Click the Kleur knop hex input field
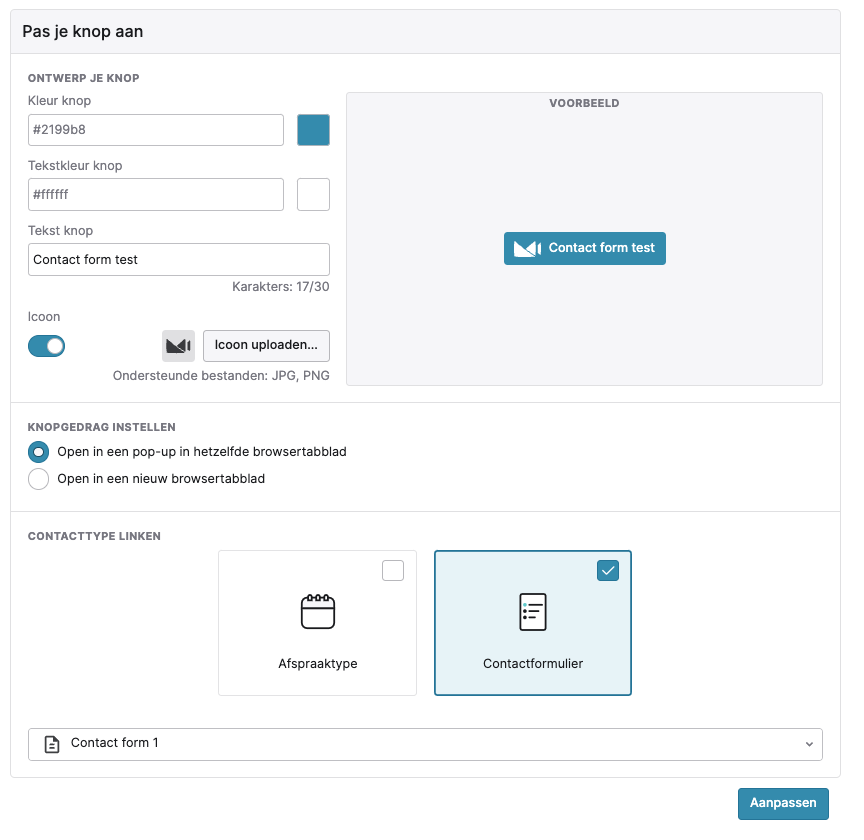The height and width of the screenshot is (840, 864). point(156,130)
